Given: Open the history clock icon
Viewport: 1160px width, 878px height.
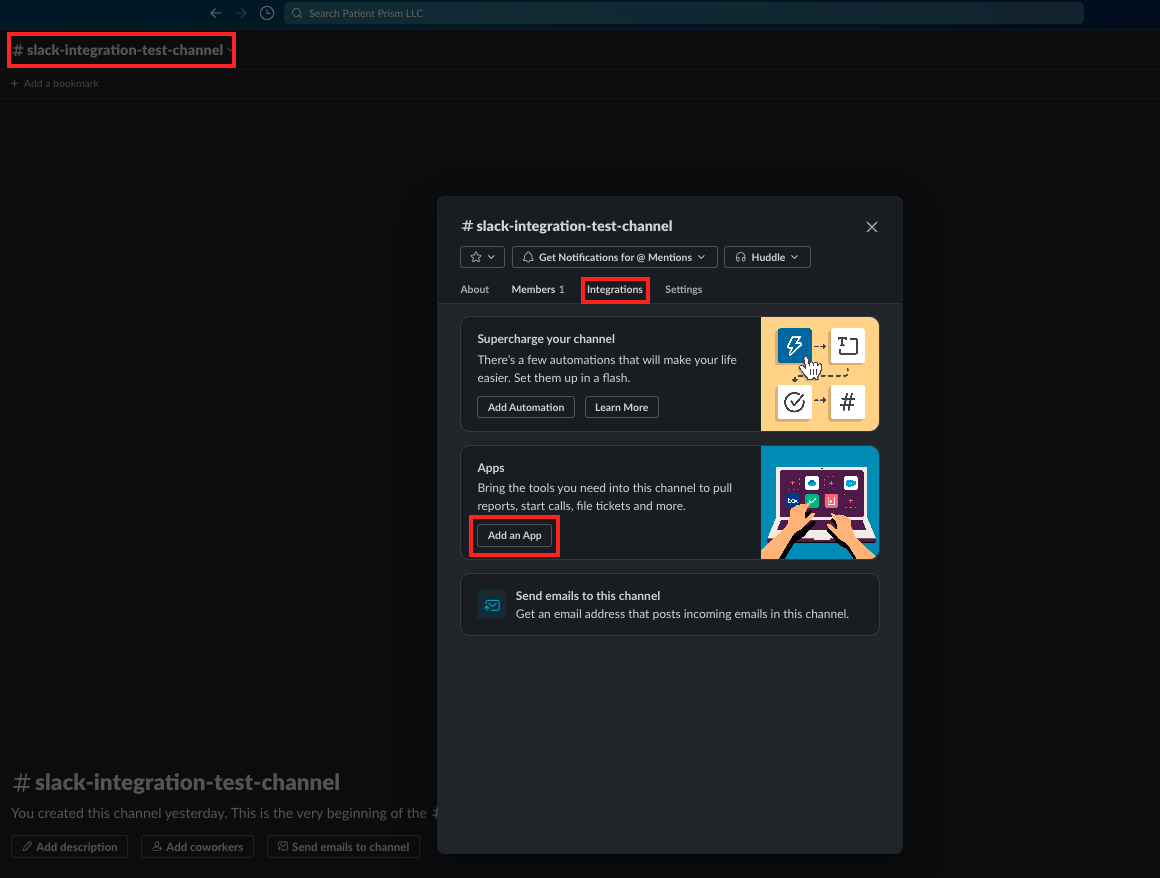Looking at the screenshot, I should 266,13.
